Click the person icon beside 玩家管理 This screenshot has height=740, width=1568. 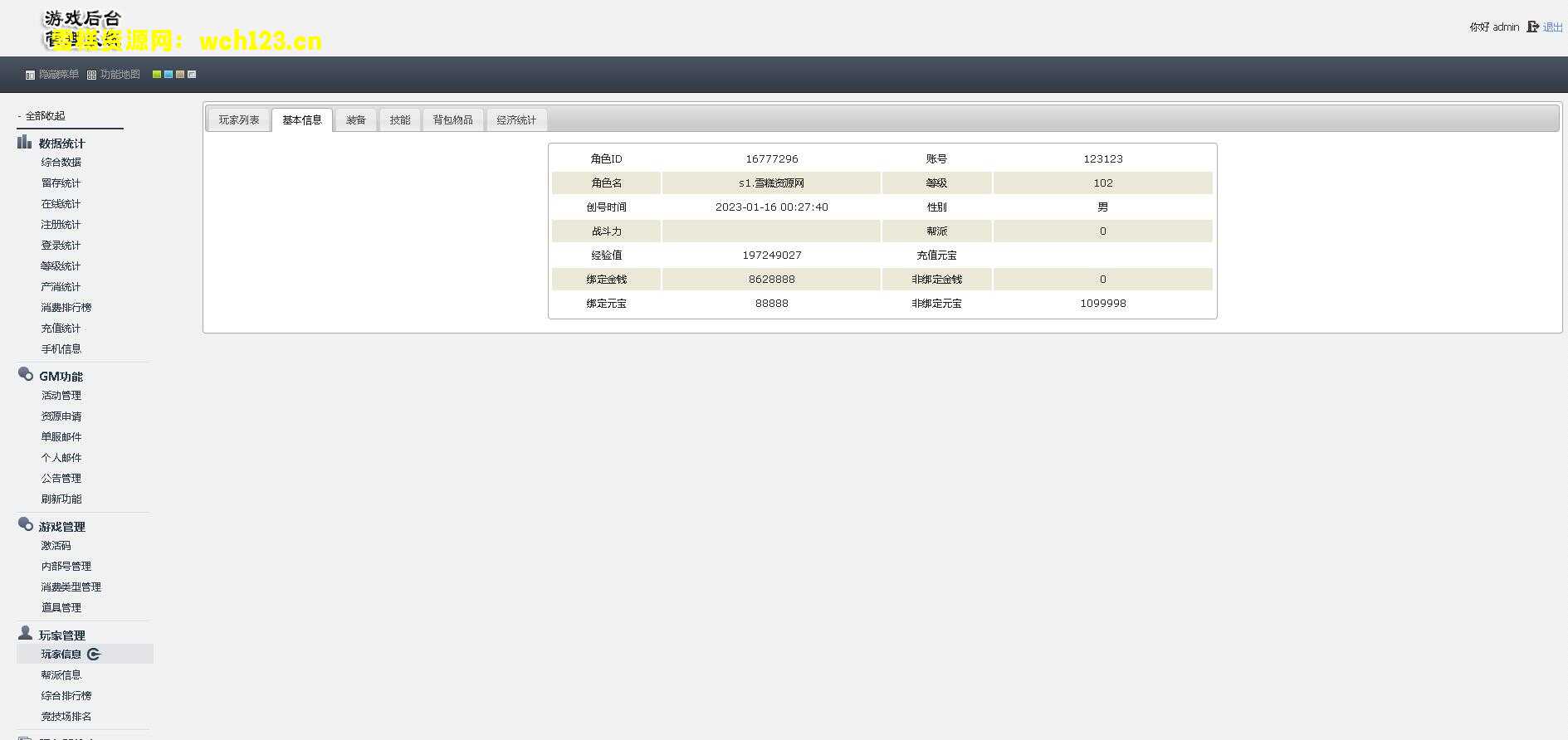[26, 634]
